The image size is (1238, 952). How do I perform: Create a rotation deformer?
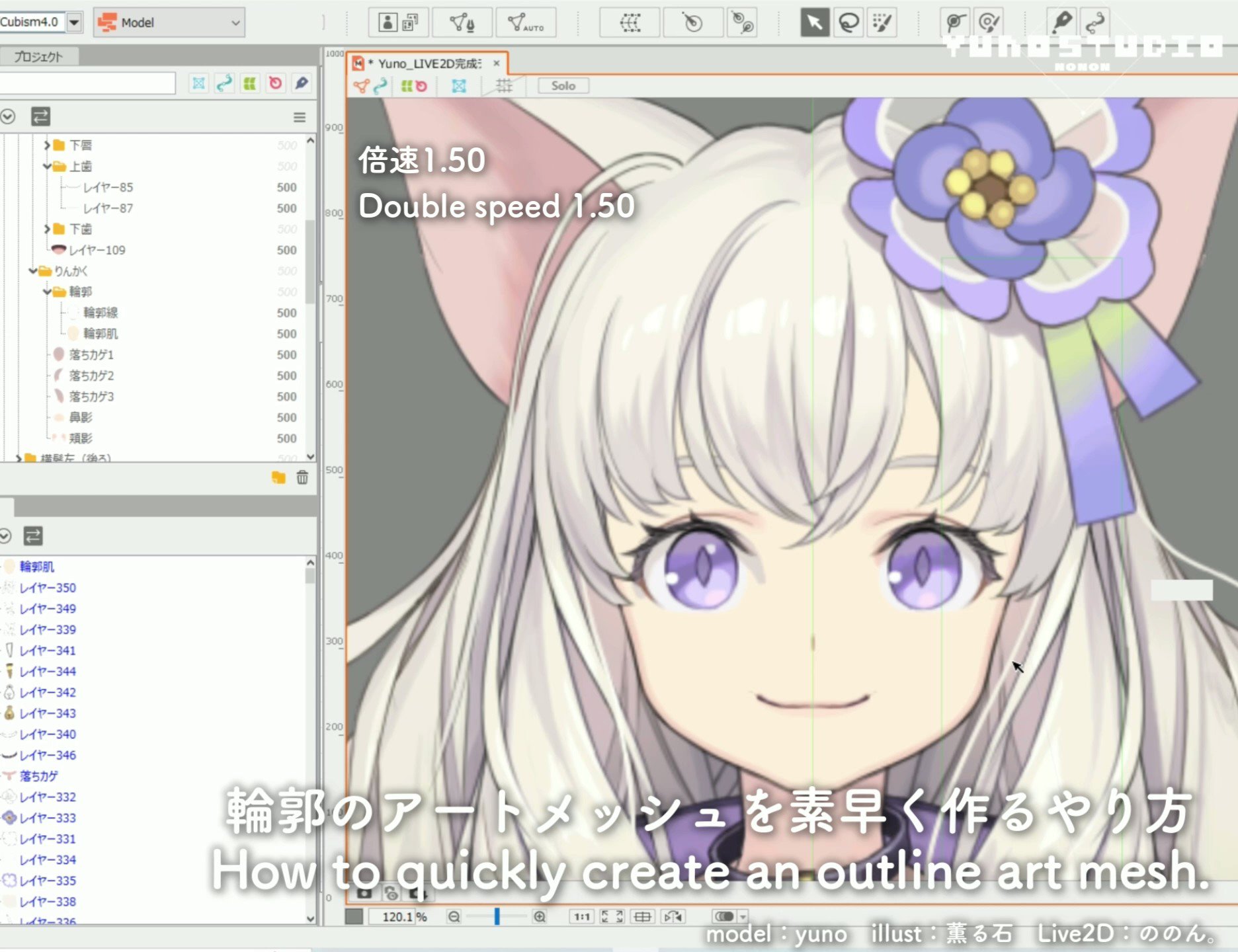pos(692,23)
